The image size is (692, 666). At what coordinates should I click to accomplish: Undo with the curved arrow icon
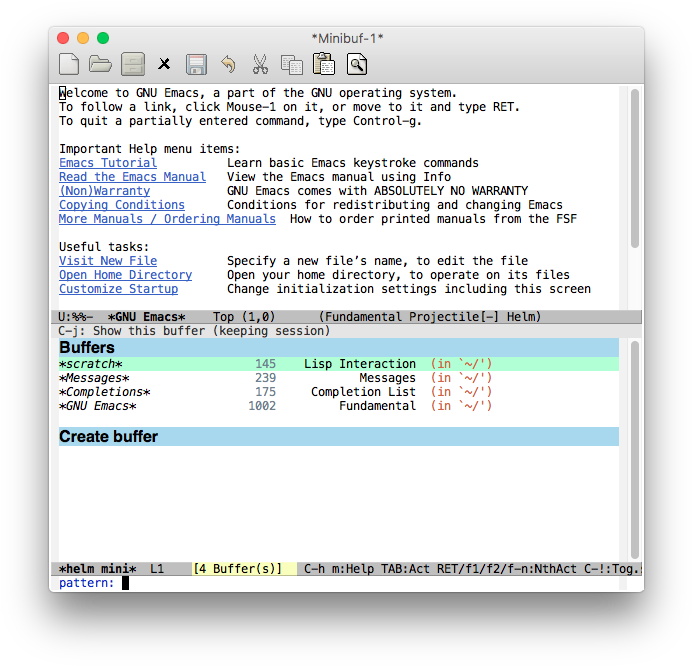coord(228,65)
